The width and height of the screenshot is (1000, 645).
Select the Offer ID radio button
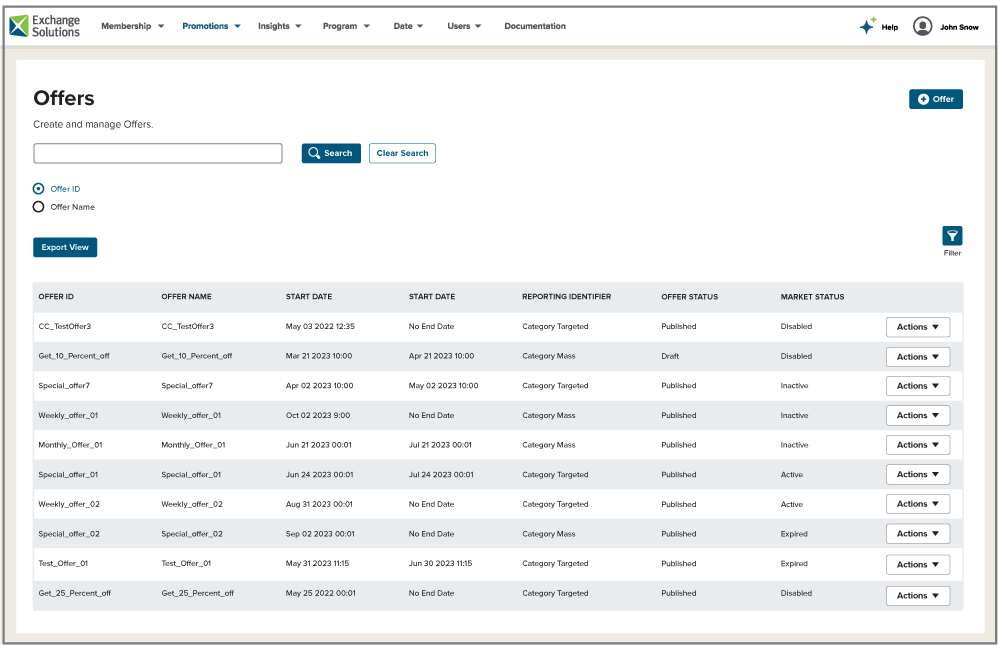pos(39,189)
